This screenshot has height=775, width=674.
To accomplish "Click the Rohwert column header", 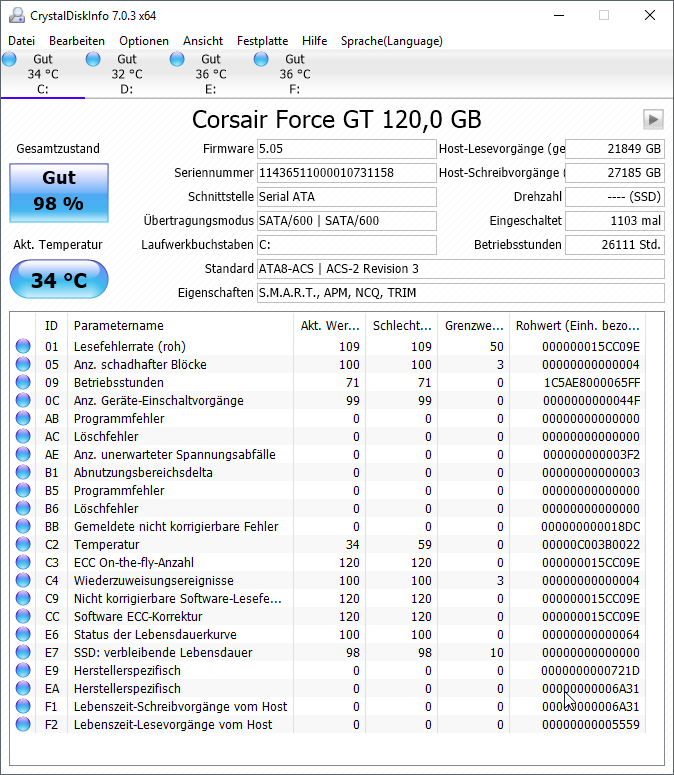I will tap(578, 326).
